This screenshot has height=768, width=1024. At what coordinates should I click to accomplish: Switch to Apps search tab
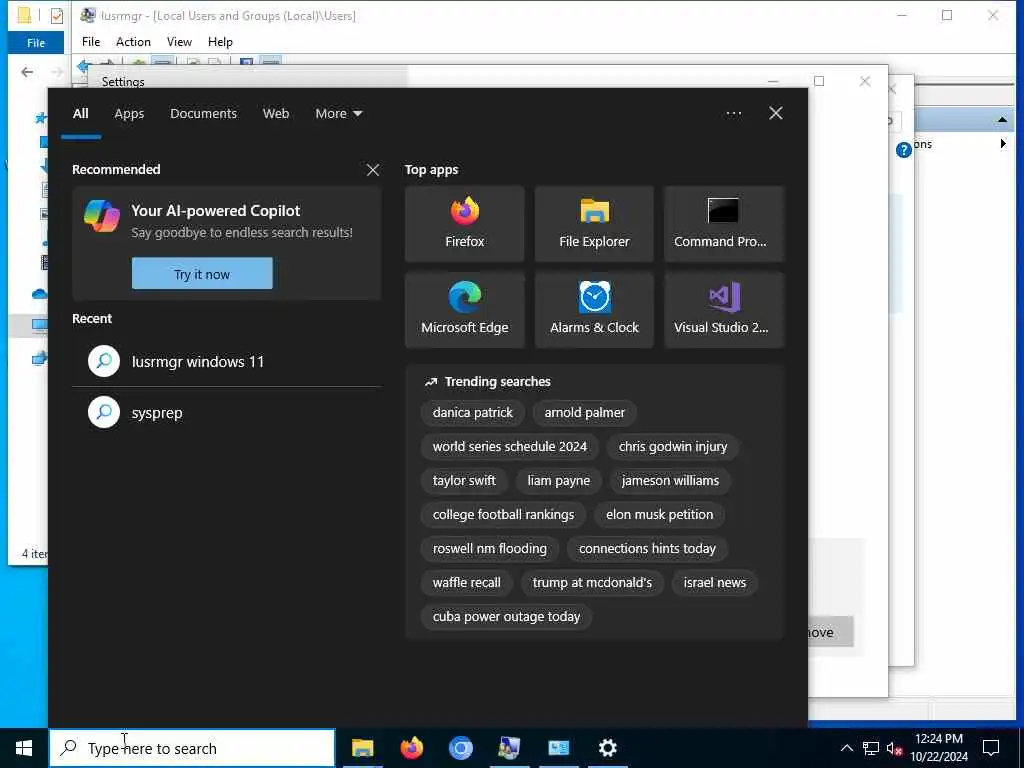129,114
